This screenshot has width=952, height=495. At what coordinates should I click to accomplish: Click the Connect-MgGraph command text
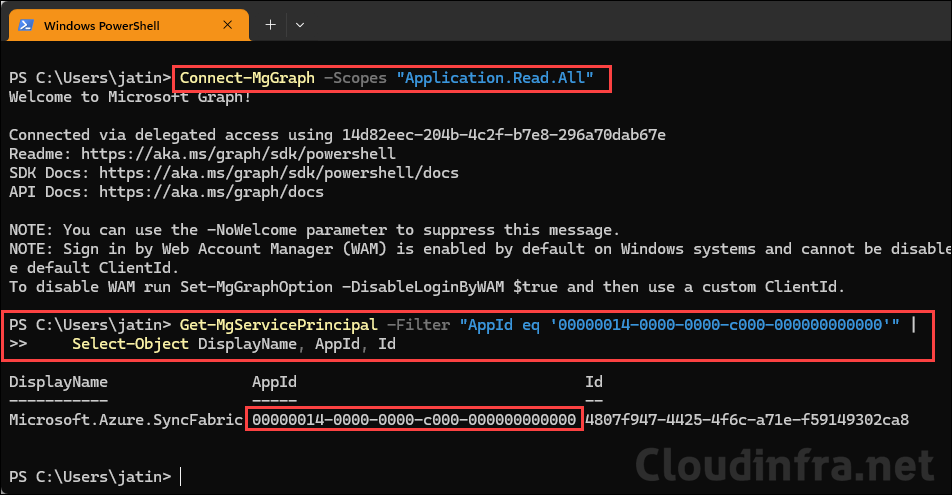click(247, 78)
